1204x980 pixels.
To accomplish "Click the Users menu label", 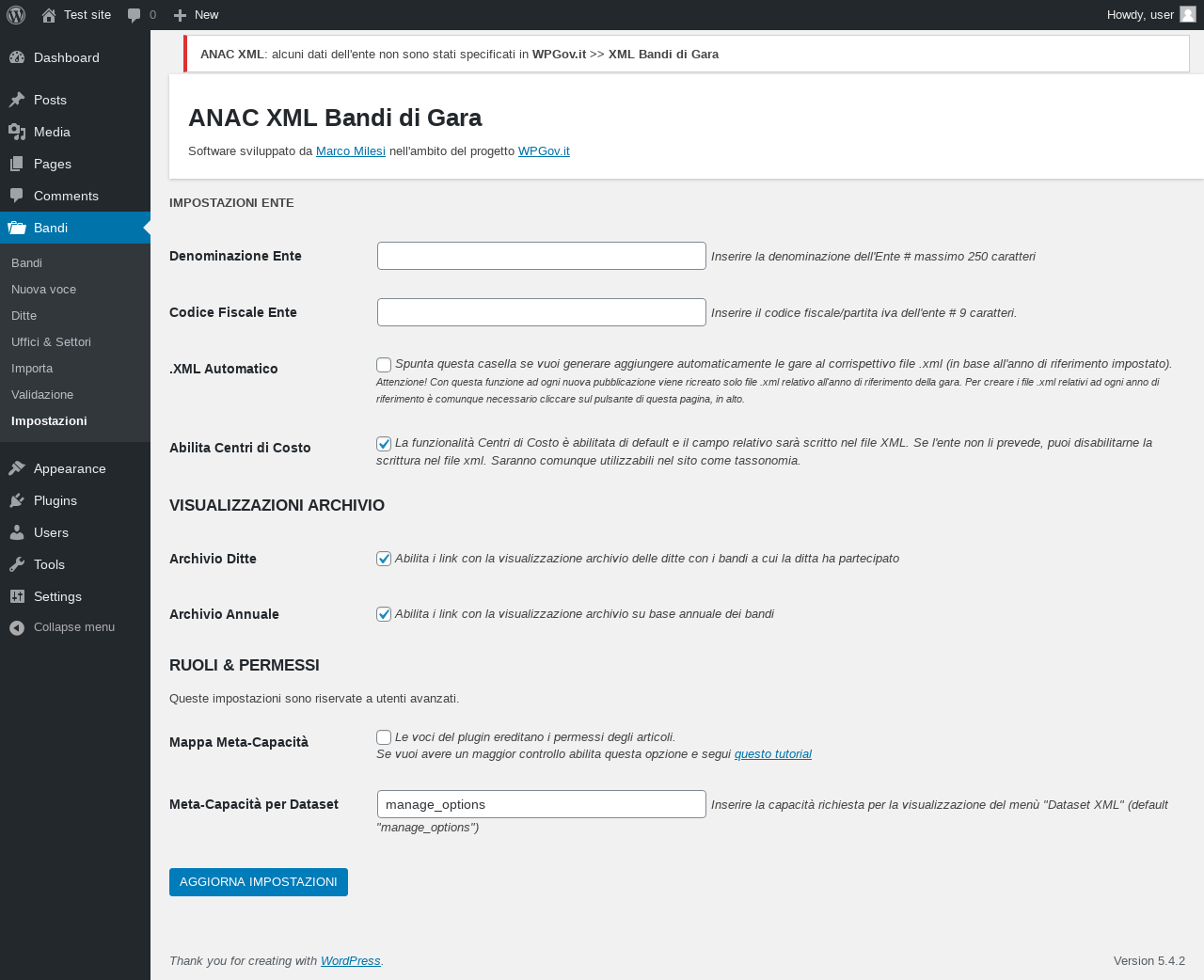I will coord(51,532).
